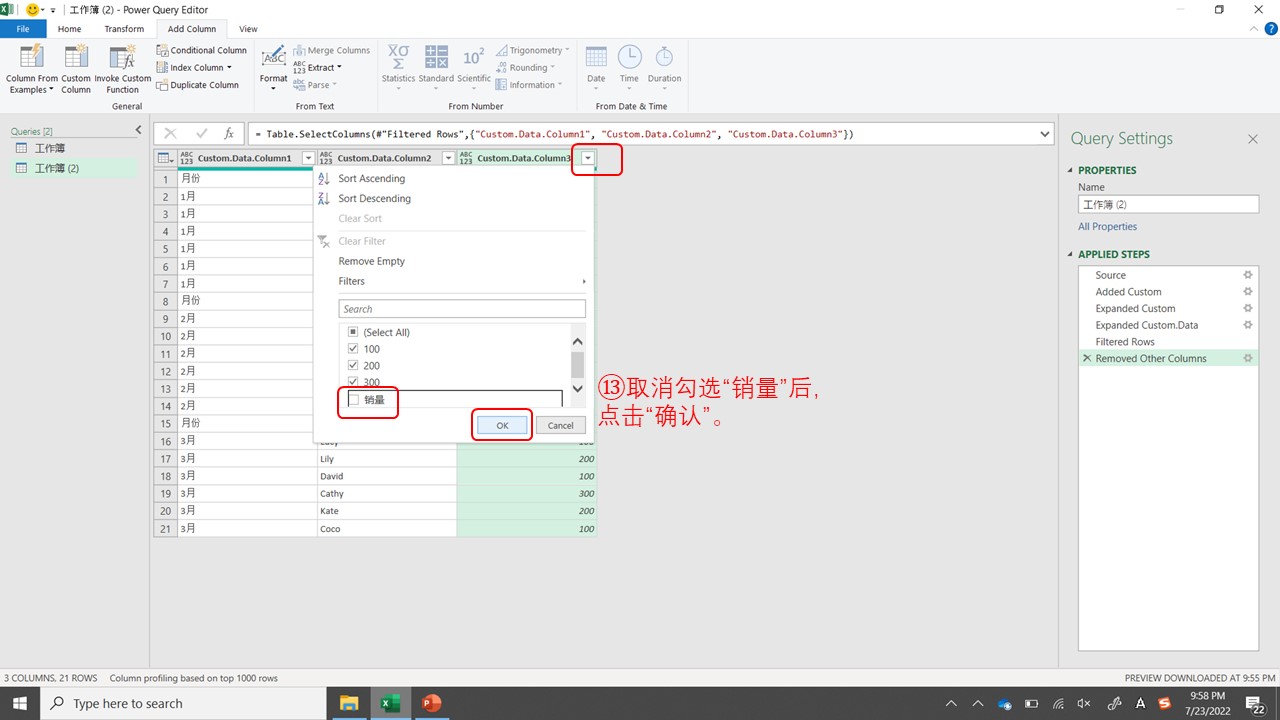Click the filter Search box

[x=462, y=309]
